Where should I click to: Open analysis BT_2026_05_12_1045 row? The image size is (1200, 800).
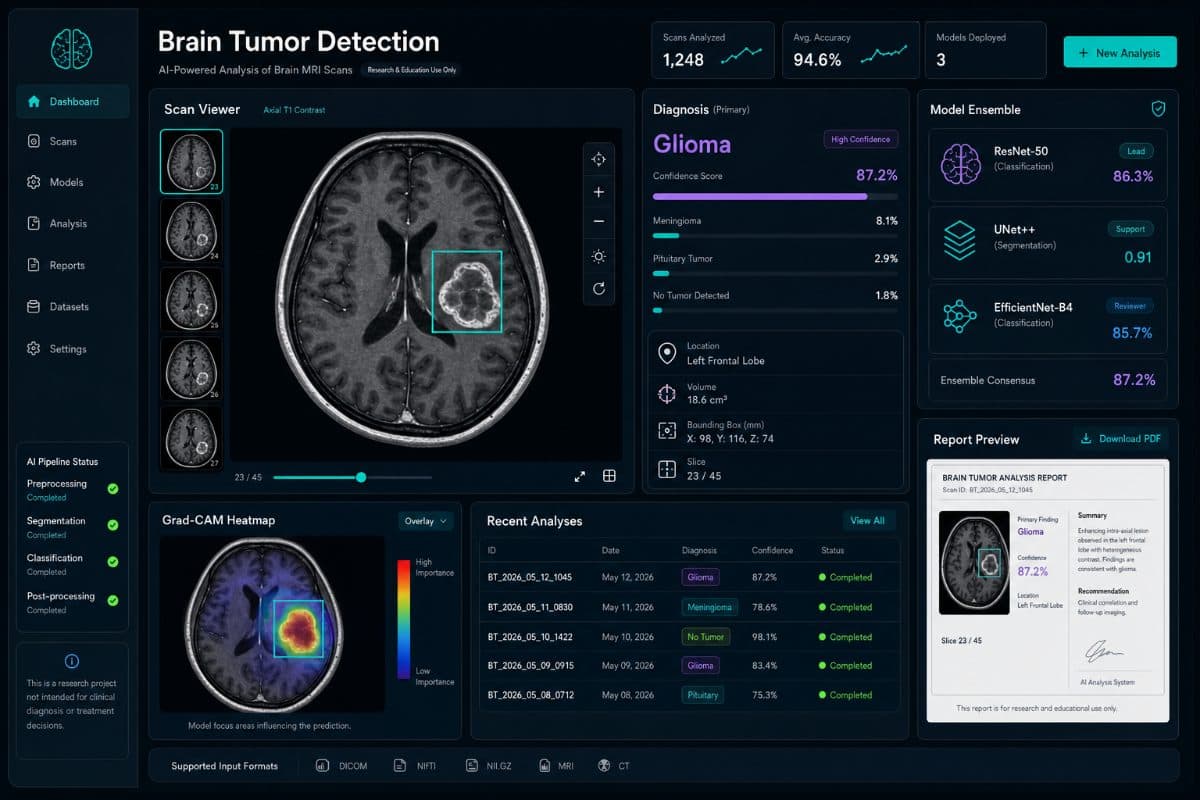690,577
